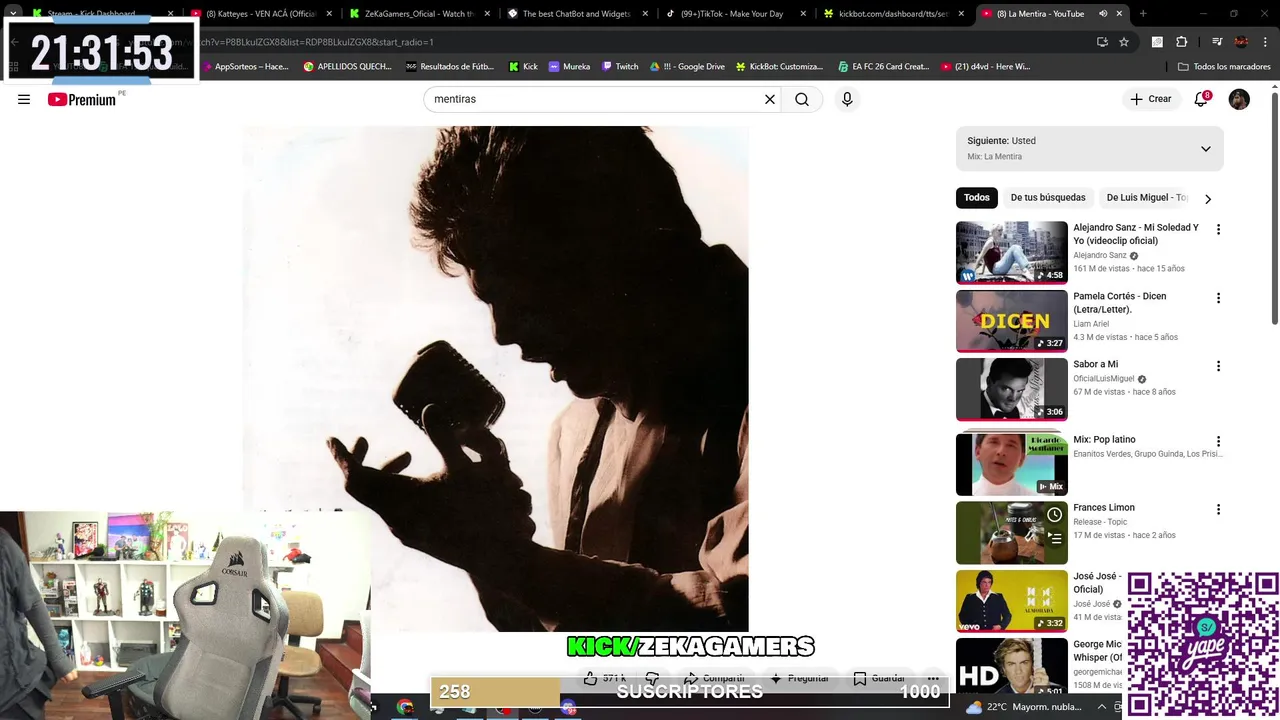Open Mureka bookmark

pyautogui.click(x=569, y=66)
